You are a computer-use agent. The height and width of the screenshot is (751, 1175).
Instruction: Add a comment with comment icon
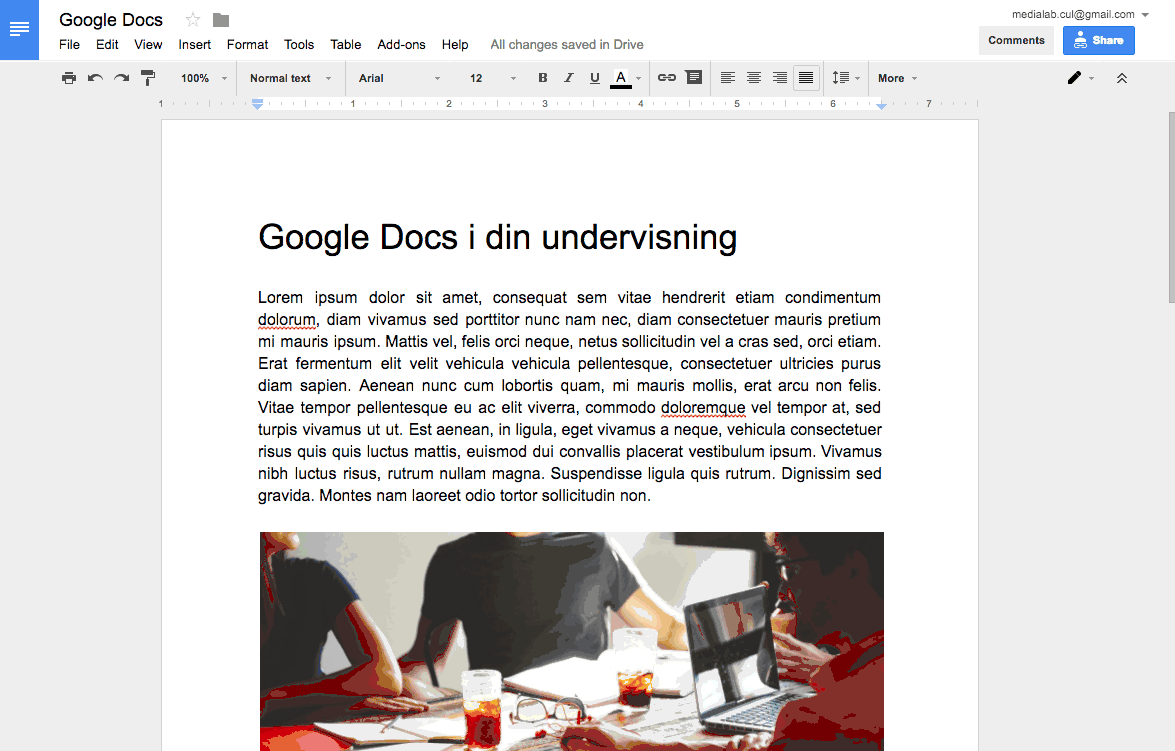tap(693, 78)
